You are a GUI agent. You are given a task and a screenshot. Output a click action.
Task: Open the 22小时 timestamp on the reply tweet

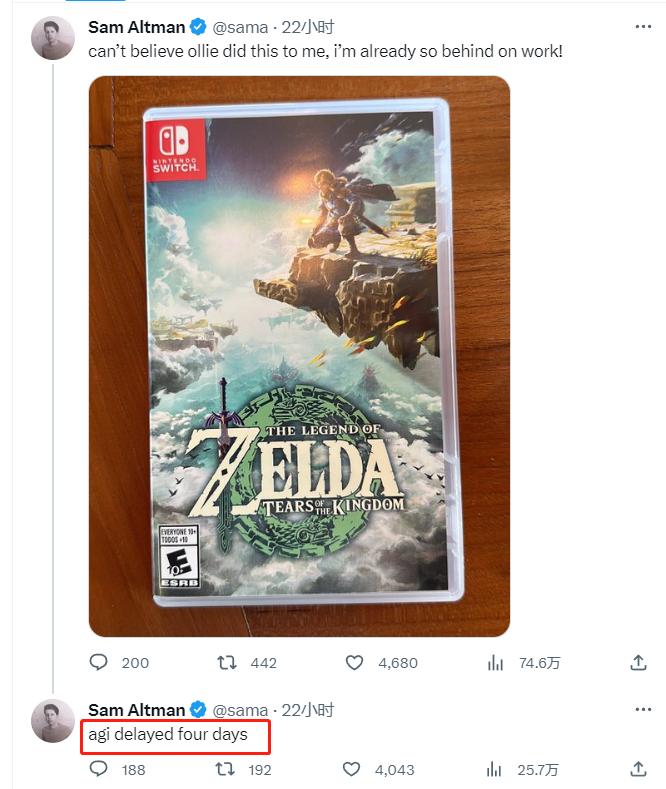tap(307, 710)
